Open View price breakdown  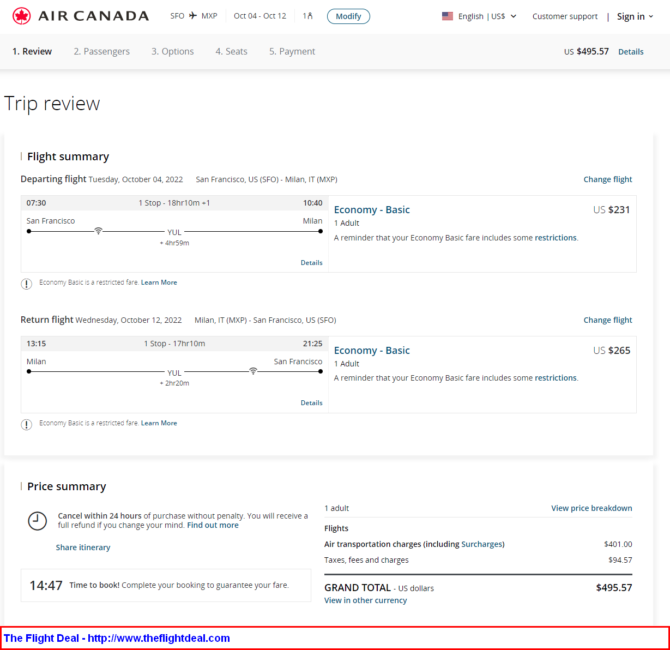[x=591, y=508]
